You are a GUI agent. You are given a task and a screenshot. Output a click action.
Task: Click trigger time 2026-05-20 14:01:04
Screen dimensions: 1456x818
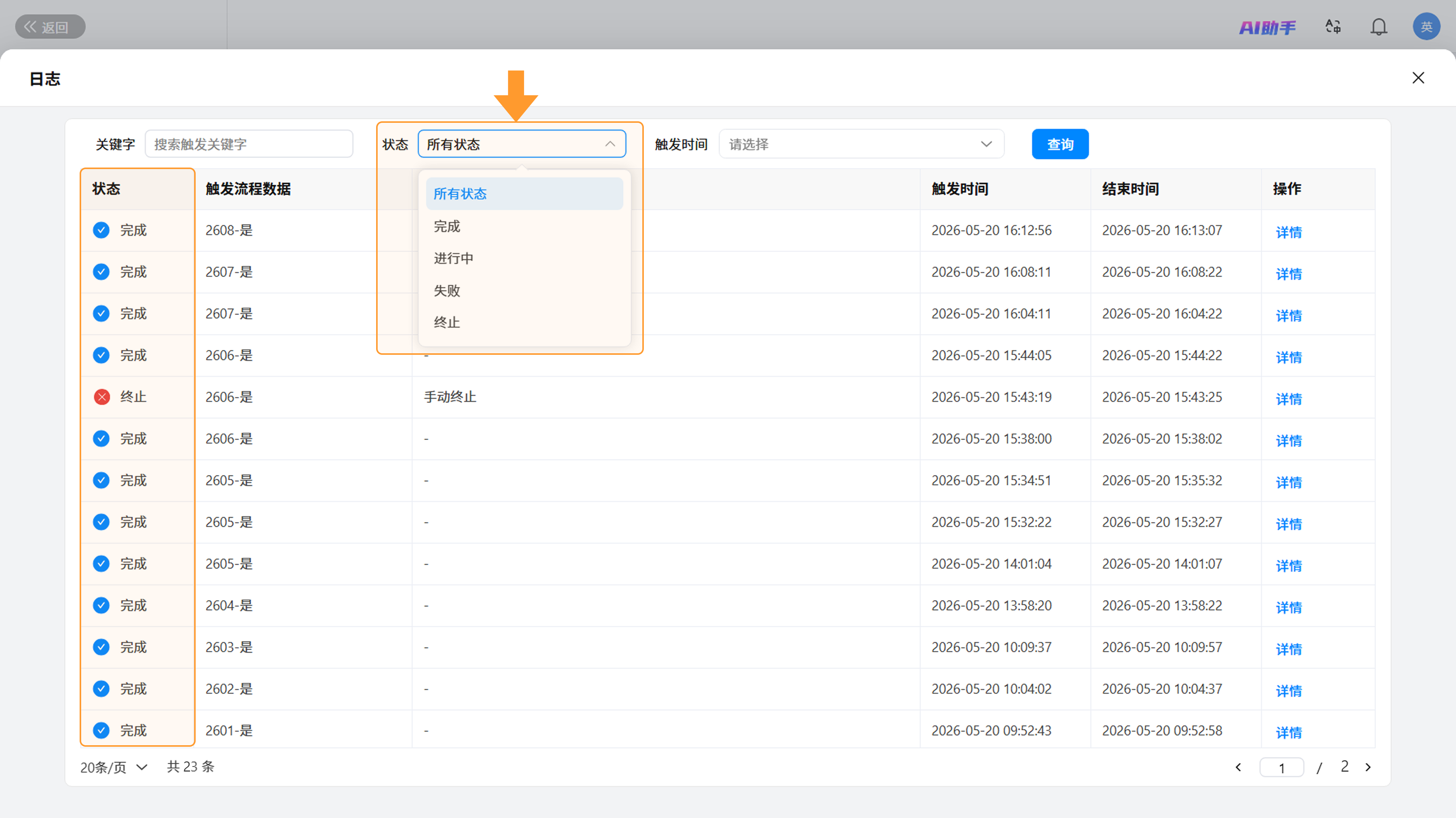pyautogui.click(x=992, y=564)
